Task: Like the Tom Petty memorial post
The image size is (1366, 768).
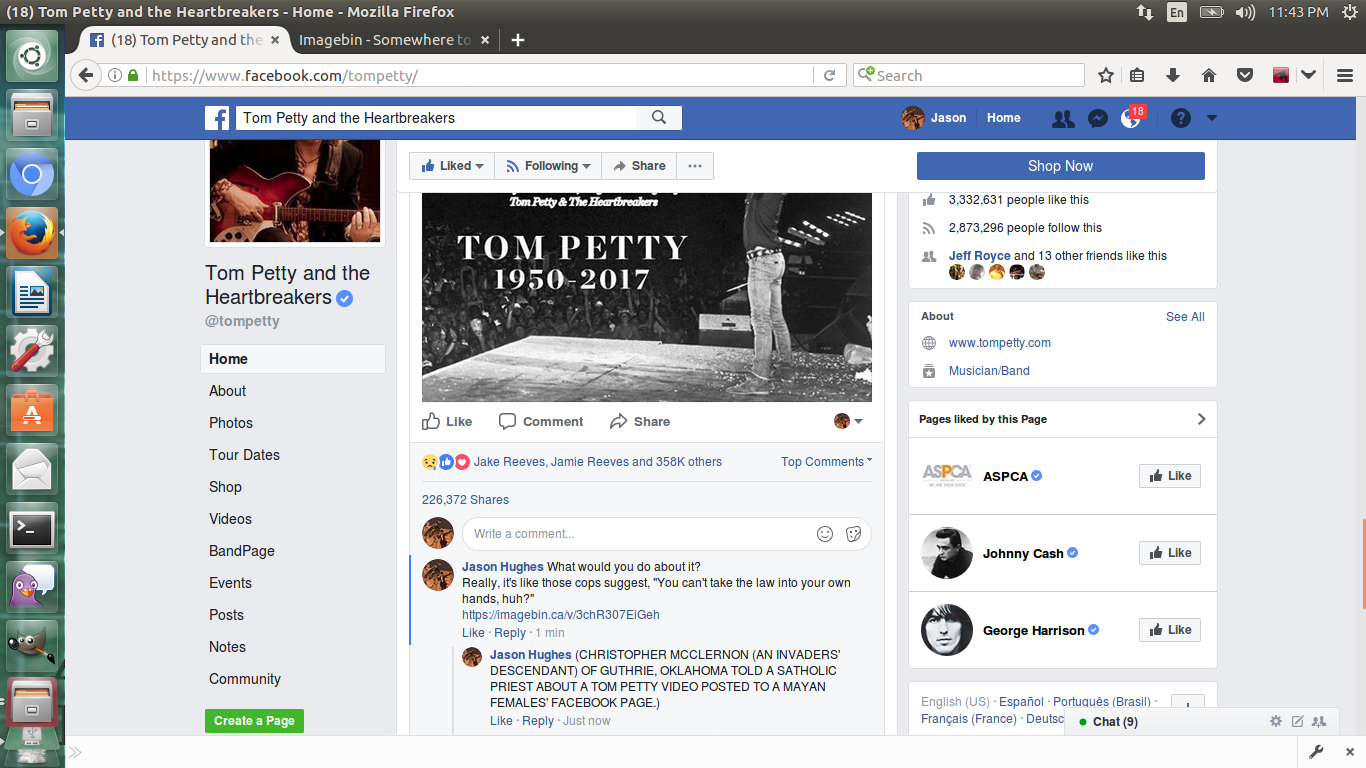Action: click(x=447, y=421)
